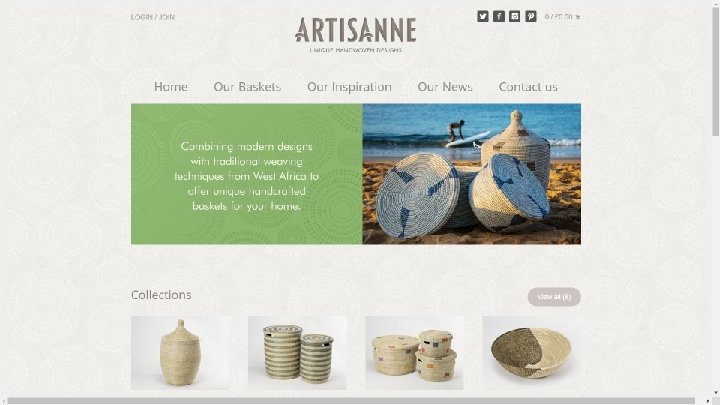Screen dimensions: 720x405
Task: Open the Instagram social icon
Action: [x=515, y=17]
